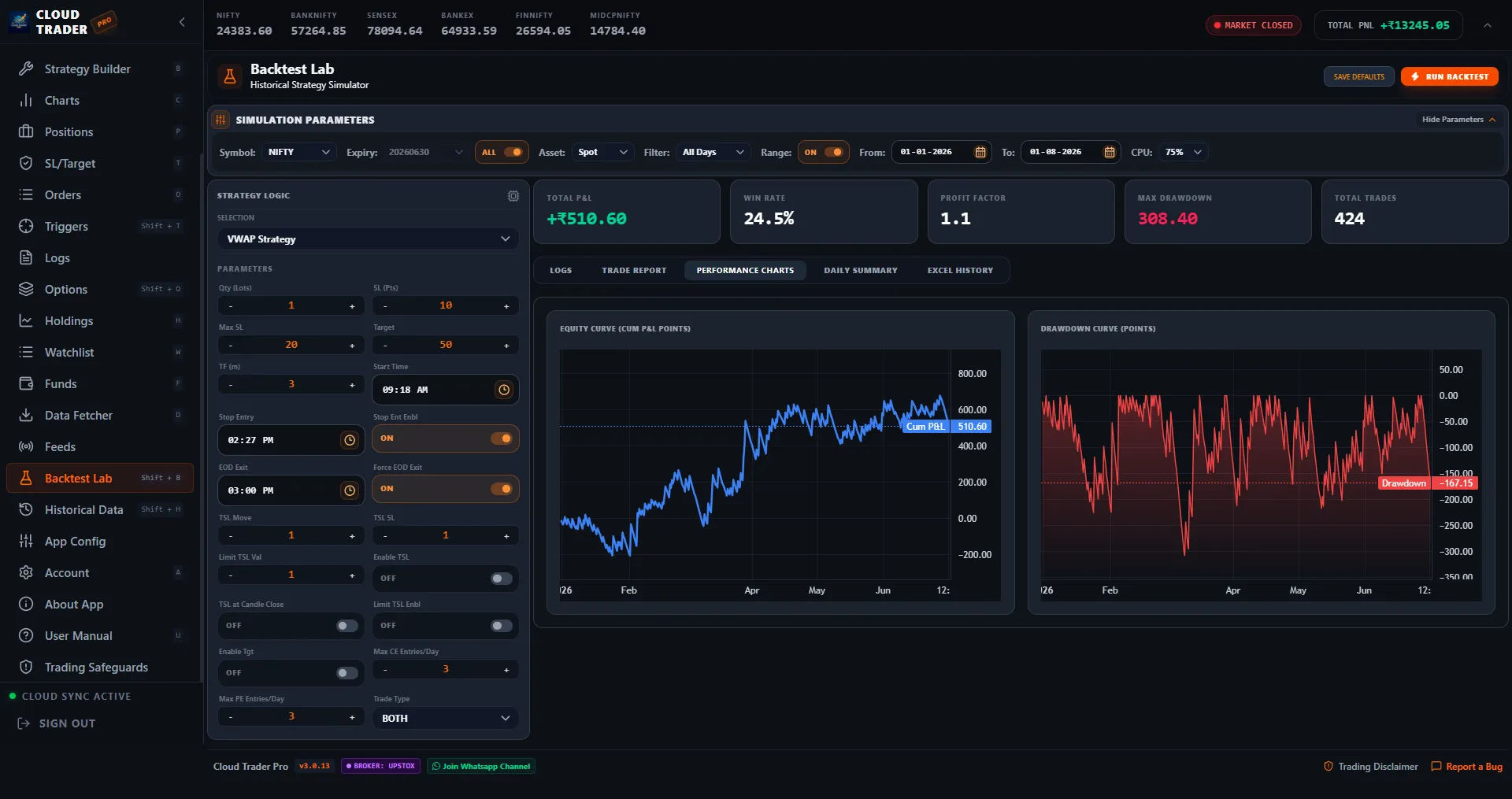1512x799 pixels.
Task: Click the Report a Bug link
Action: (1466, 767)
